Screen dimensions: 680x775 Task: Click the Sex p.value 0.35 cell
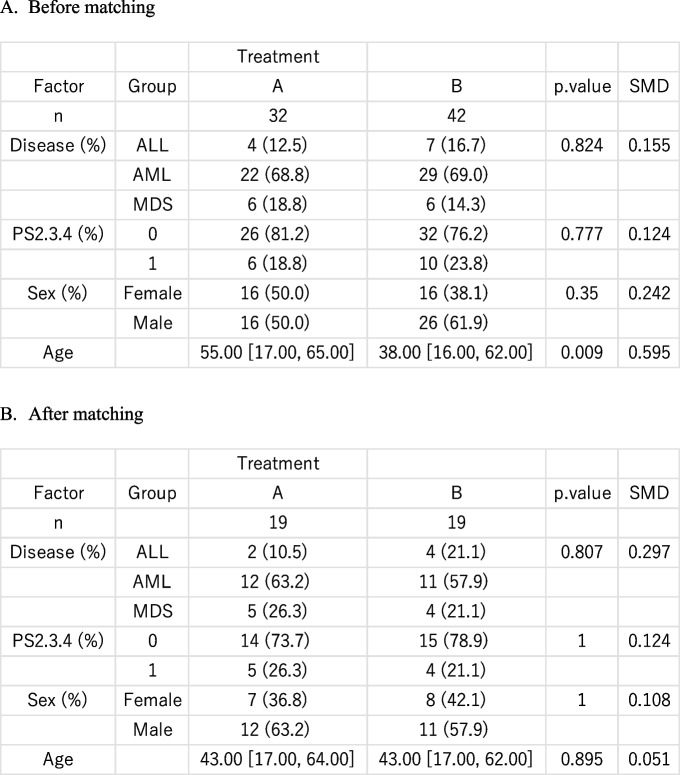tap(582, 293)
